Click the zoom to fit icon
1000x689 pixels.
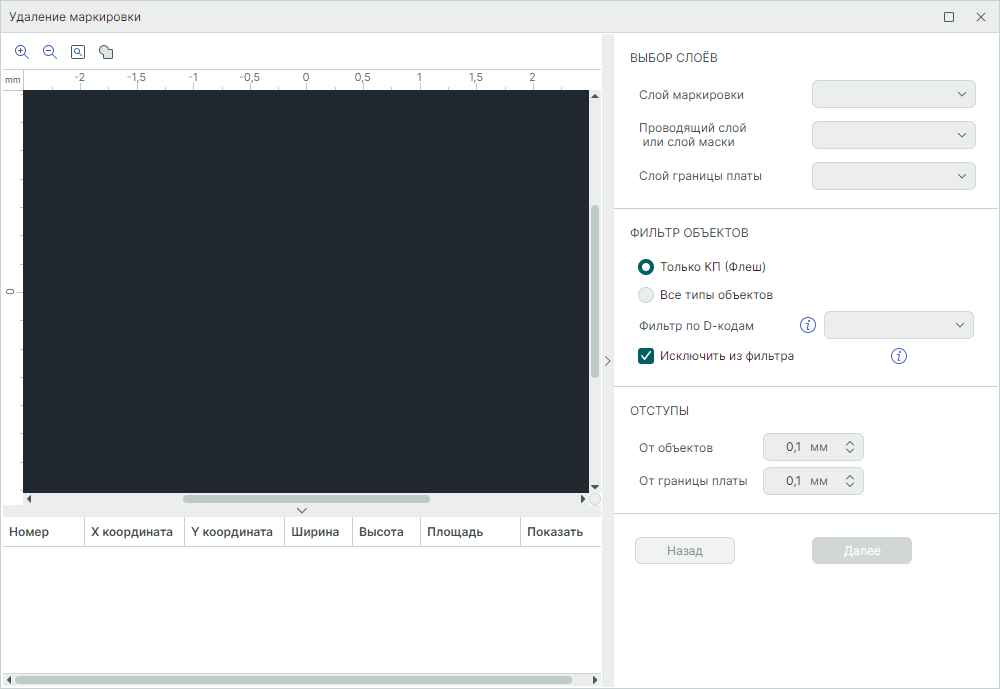tap(78, 52)
